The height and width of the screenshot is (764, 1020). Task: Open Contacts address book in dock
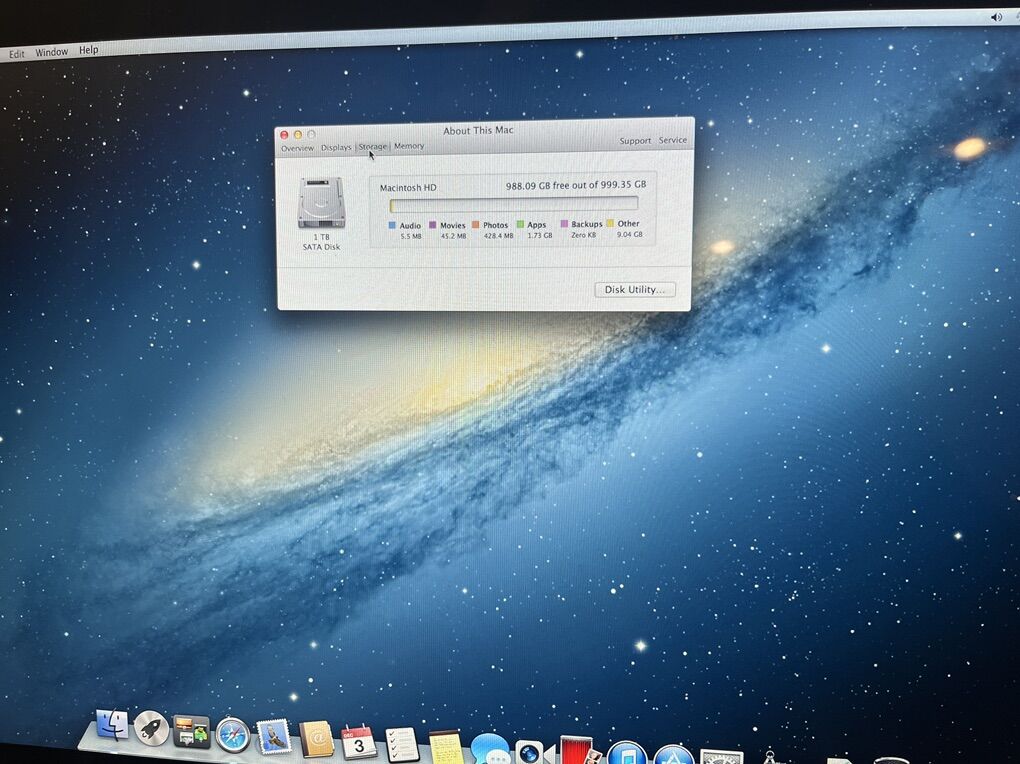tap(316, 739)
